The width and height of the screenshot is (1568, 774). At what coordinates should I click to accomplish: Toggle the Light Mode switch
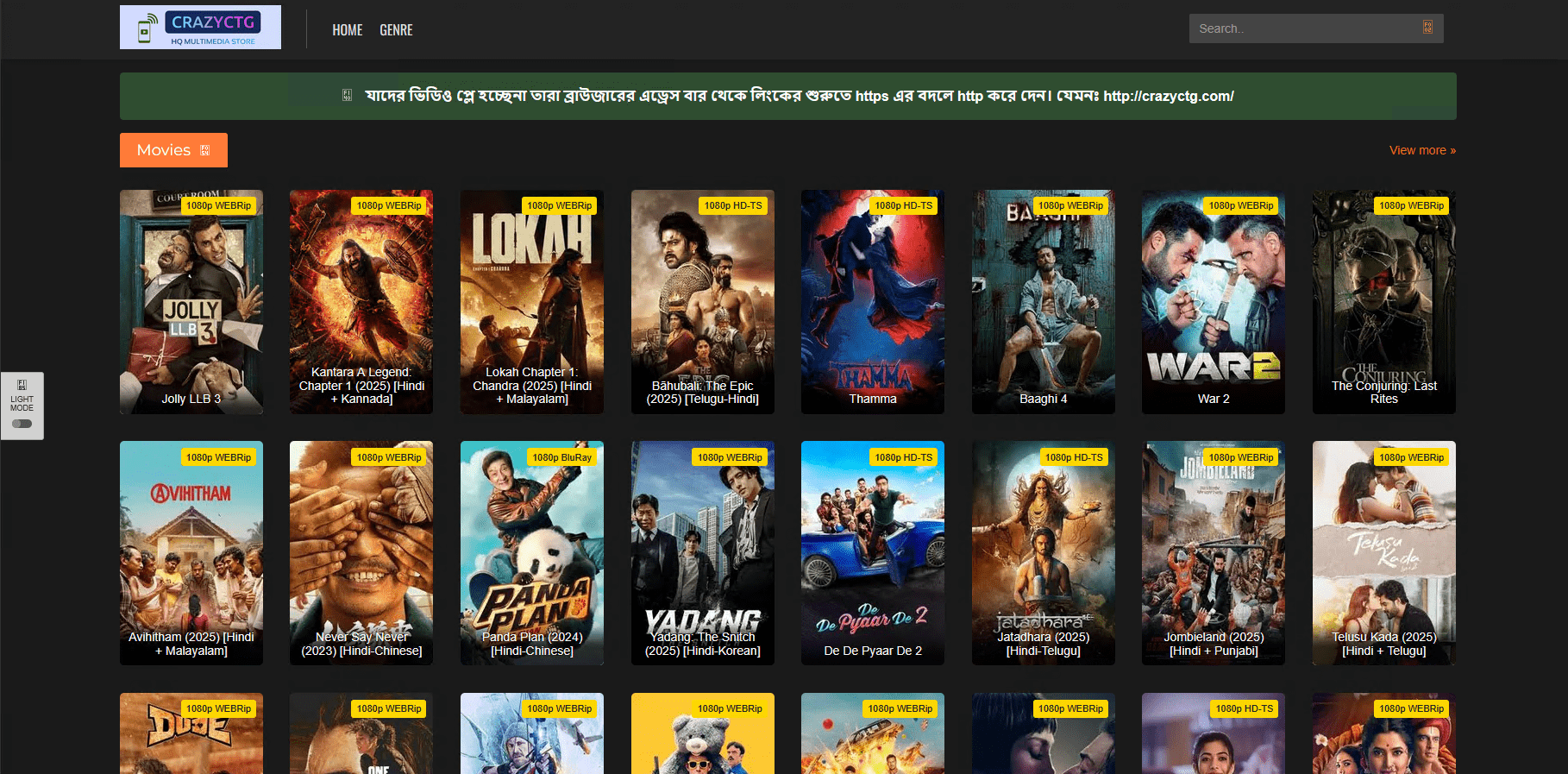pyautogui.click(x=22, y=424)
